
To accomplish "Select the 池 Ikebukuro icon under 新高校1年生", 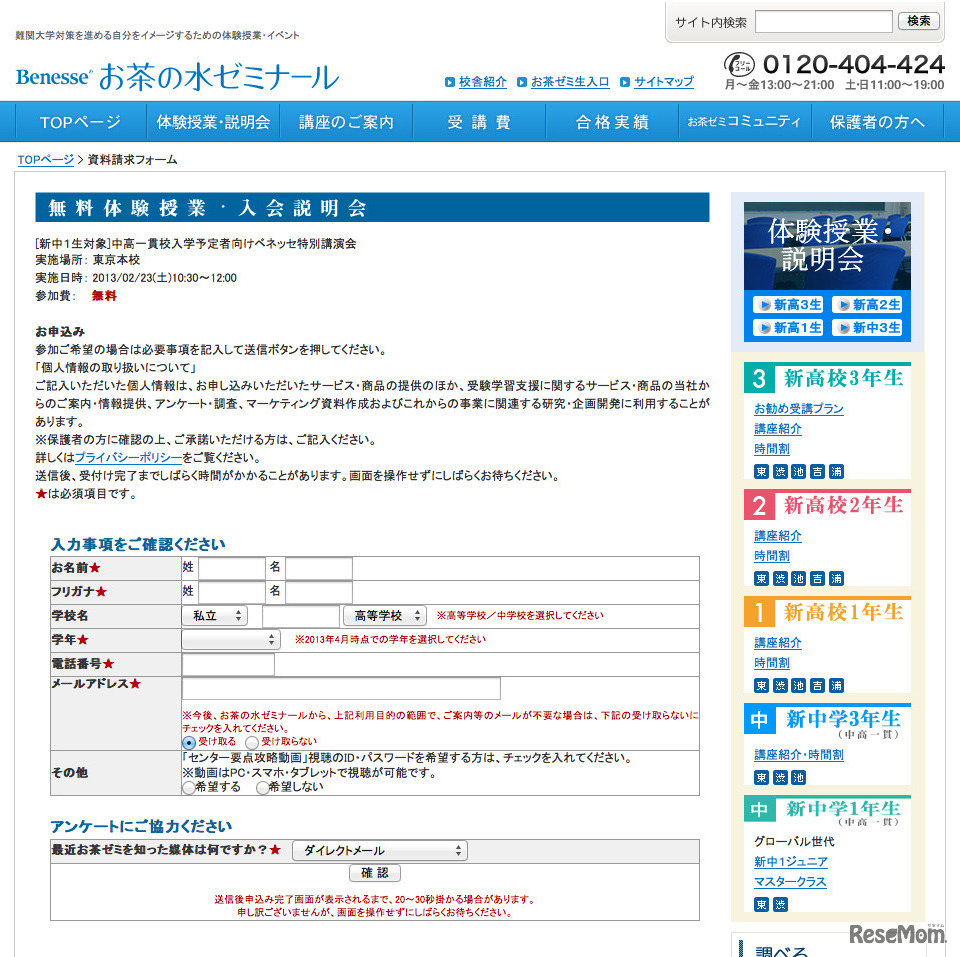I will (798, 686).
